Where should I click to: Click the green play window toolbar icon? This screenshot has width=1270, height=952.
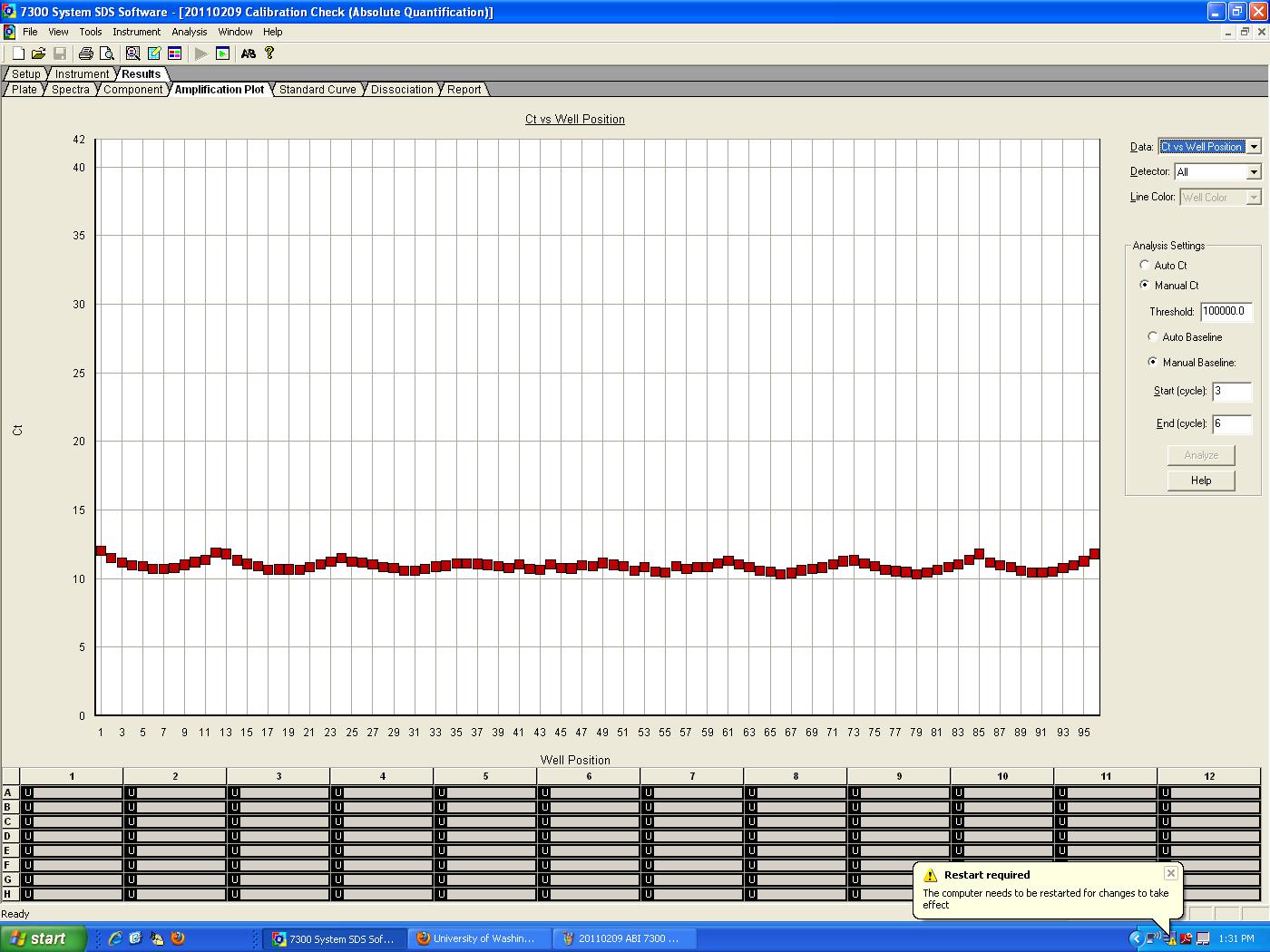tap(223, 53)
